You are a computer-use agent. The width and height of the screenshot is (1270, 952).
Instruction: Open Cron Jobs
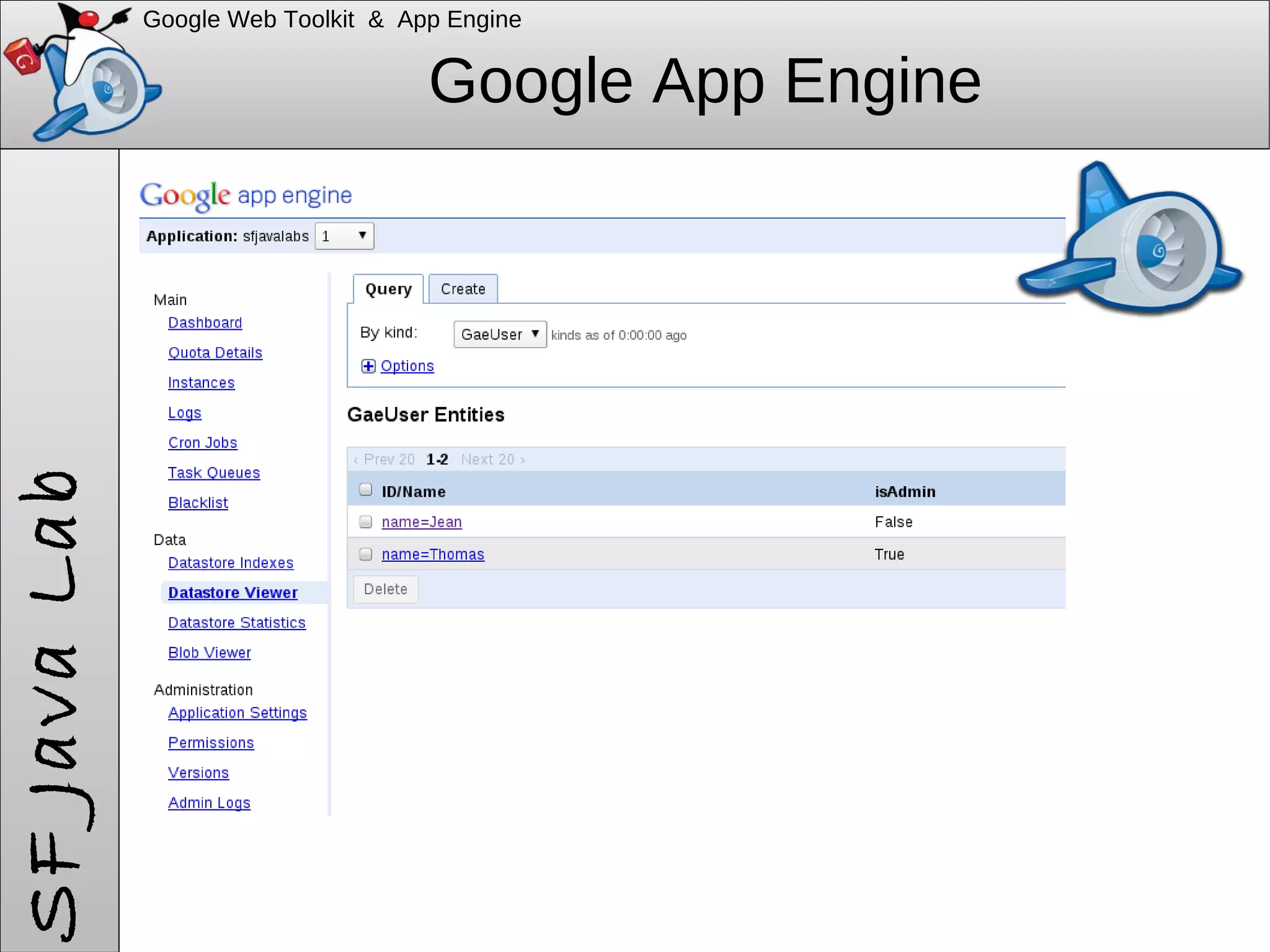tap(203, 442)
